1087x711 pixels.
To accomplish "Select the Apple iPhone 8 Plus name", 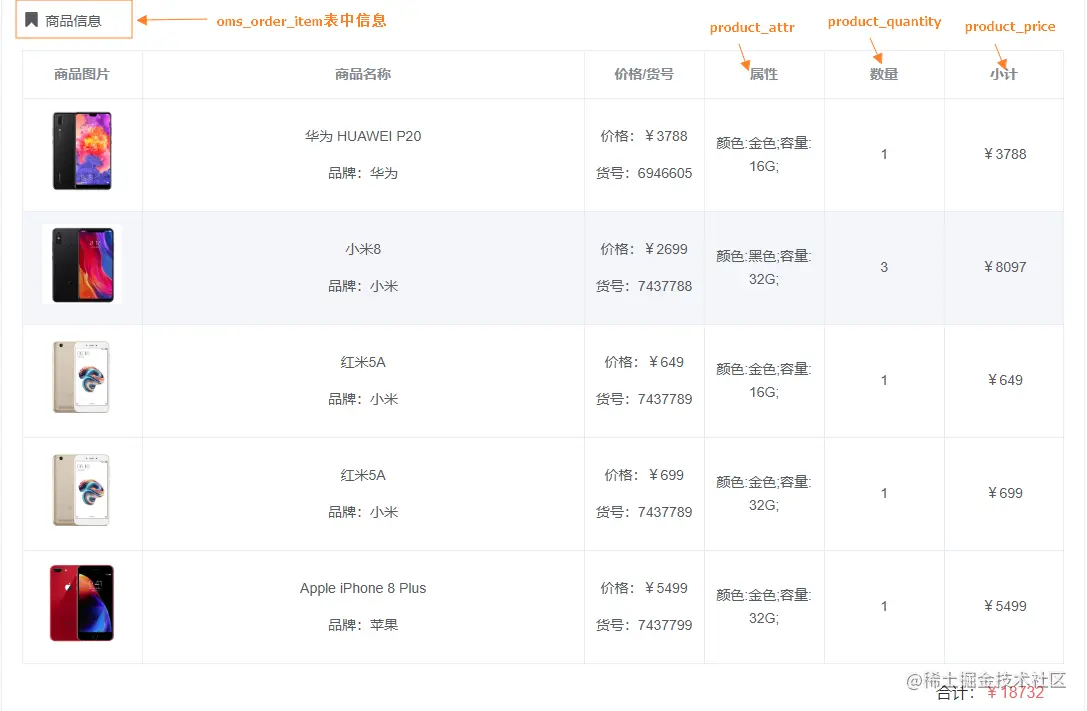I will point(363,588).
